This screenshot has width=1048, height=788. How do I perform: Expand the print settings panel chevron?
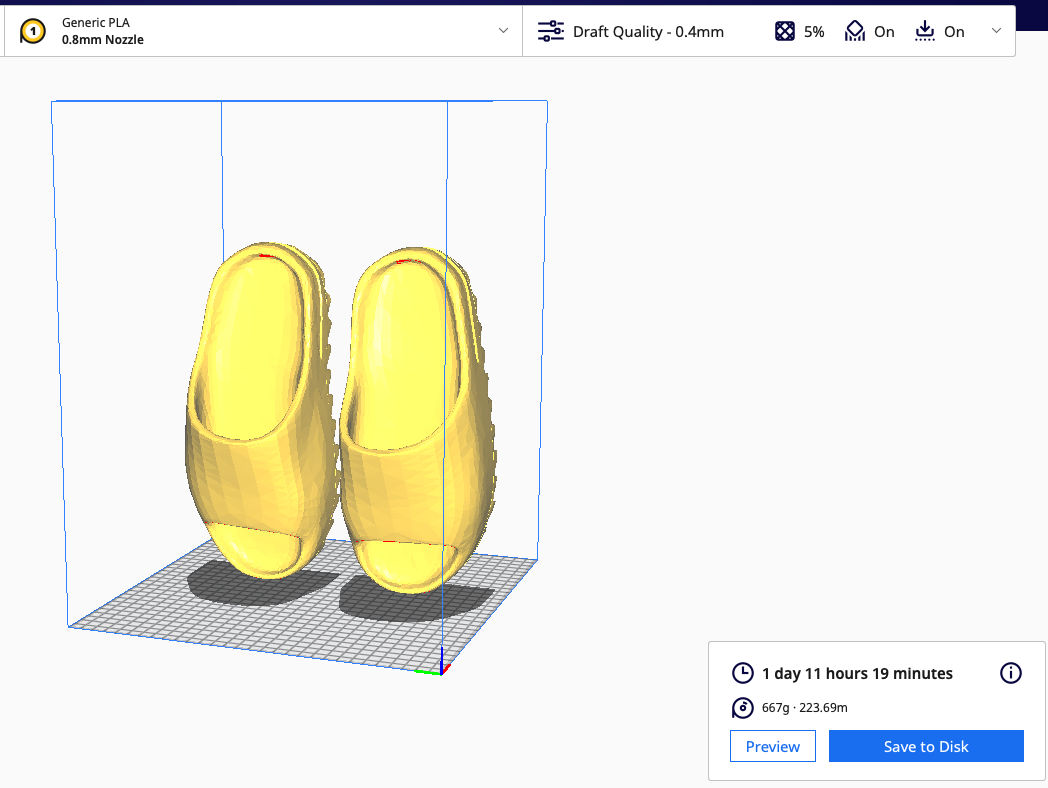tap(997, 31)
